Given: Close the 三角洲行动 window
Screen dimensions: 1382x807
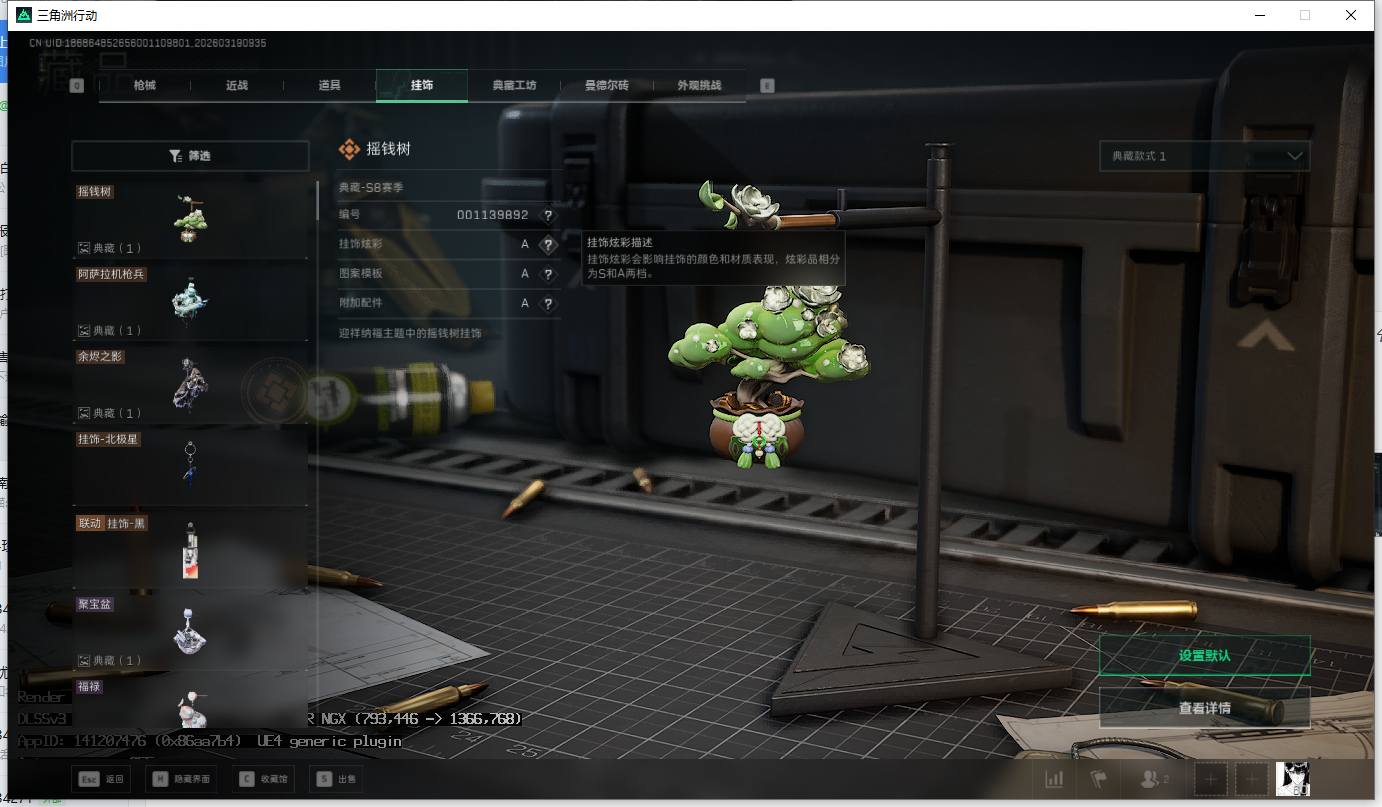Looking at the screenshot, I should [1351, 15].
